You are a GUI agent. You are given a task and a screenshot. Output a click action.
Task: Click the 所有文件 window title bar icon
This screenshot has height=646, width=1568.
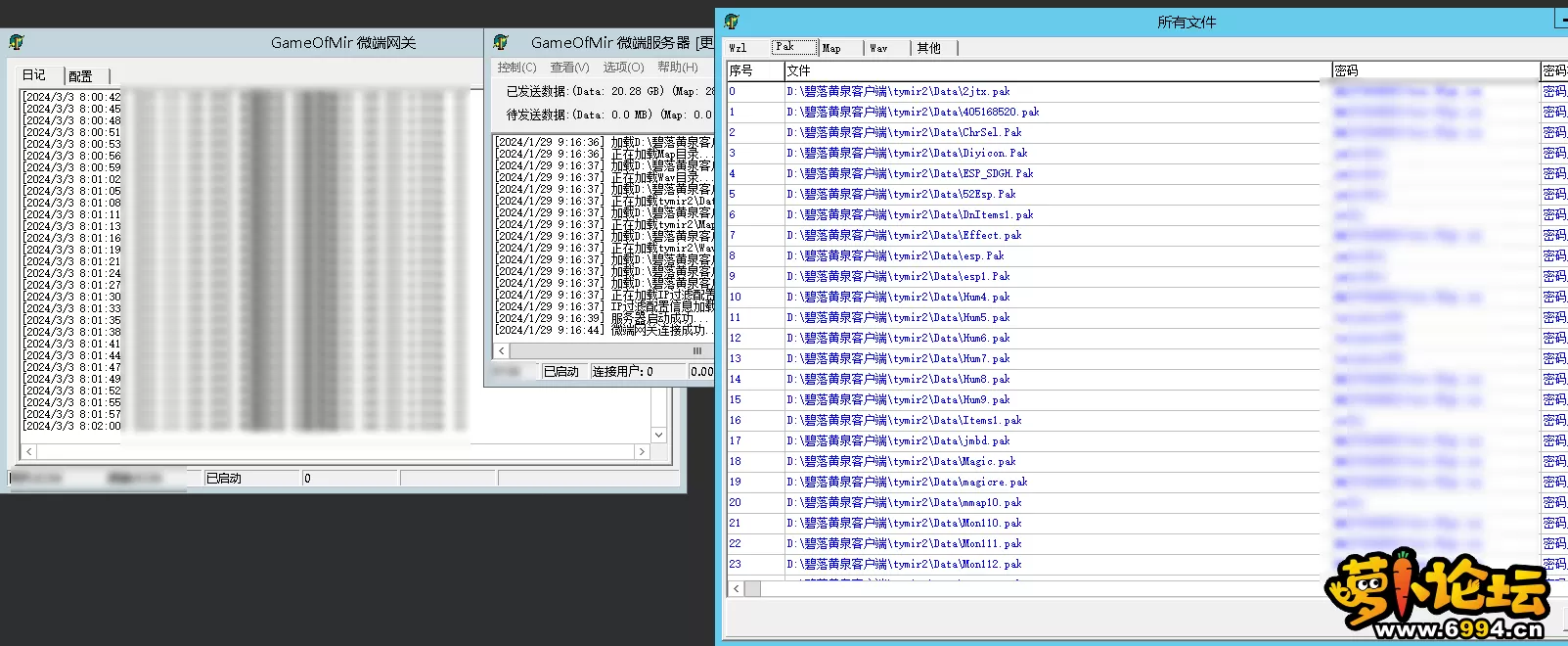point(732,22)
